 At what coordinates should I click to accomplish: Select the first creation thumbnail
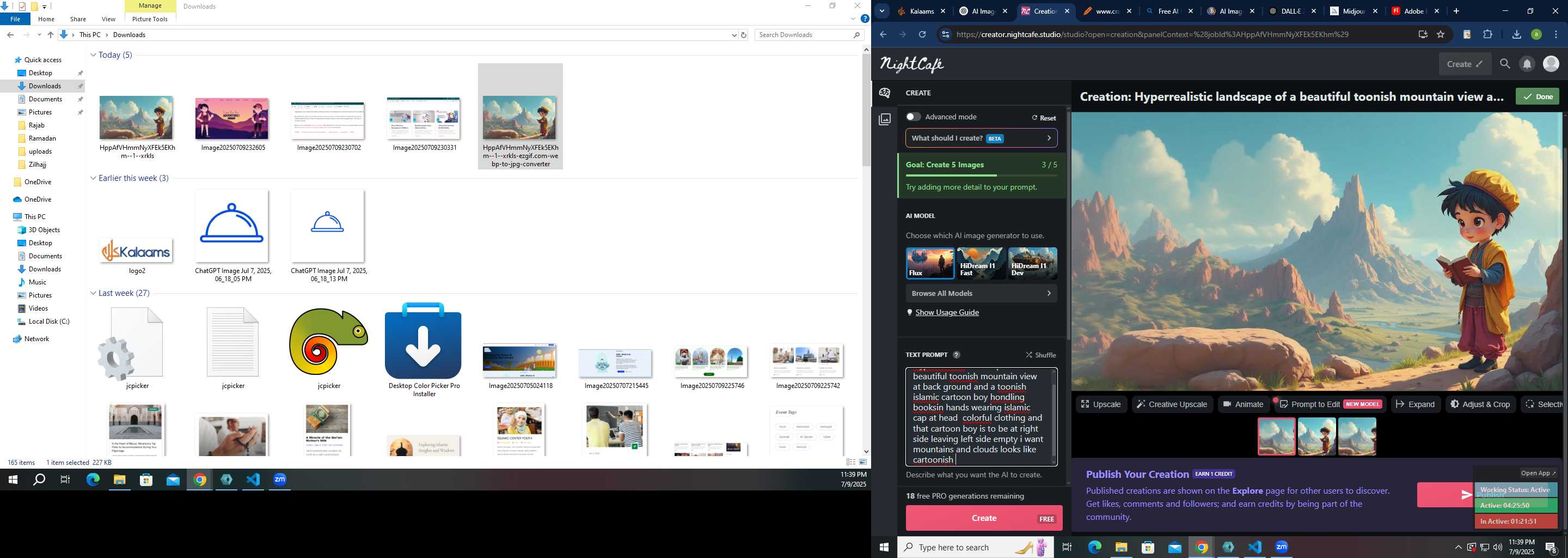[x=1276, y=436]
